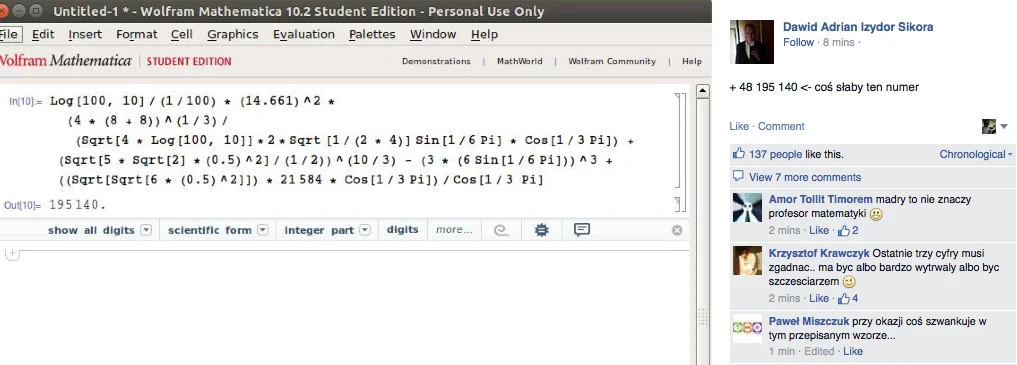
Task: Expand the scientific form dropdown arrow
Action: (263, 230)
